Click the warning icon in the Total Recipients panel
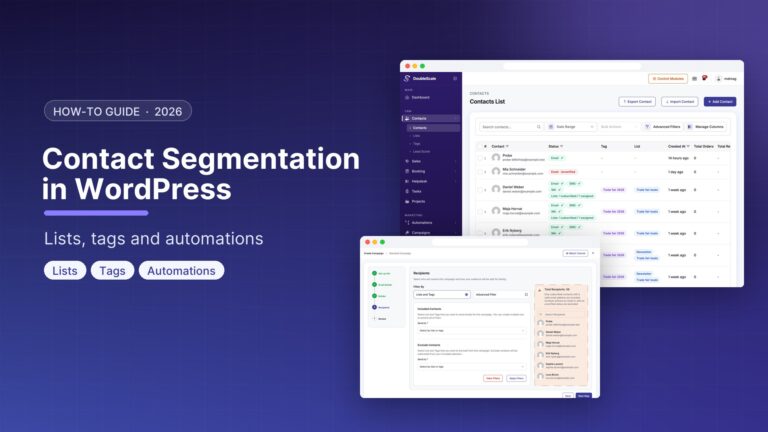This screenshot has height=432, width=768. (x=540, y=290)
